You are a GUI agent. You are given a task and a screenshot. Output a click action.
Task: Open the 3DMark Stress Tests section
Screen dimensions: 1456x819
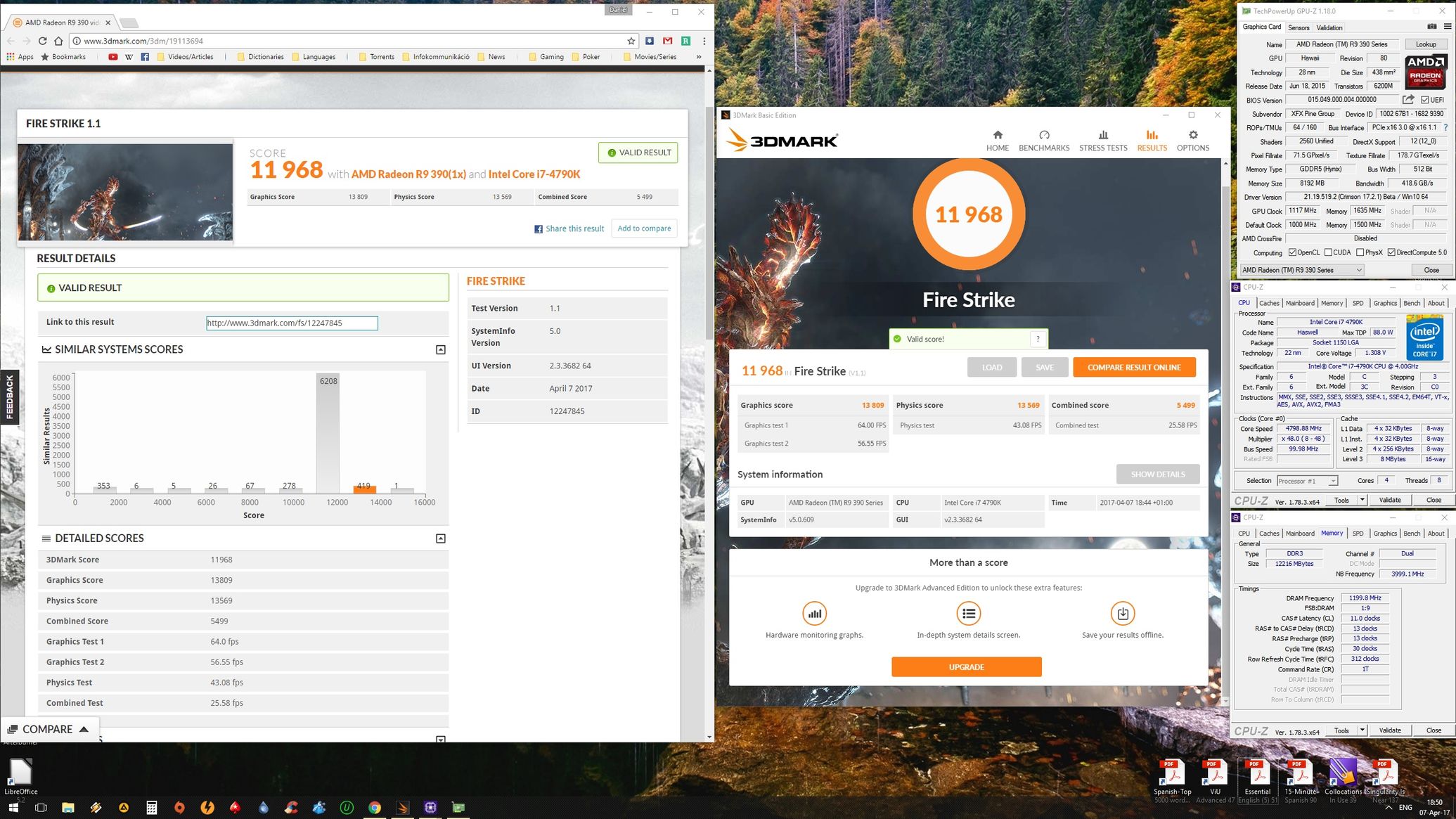pyautogui.click(x=1102, y=141)
